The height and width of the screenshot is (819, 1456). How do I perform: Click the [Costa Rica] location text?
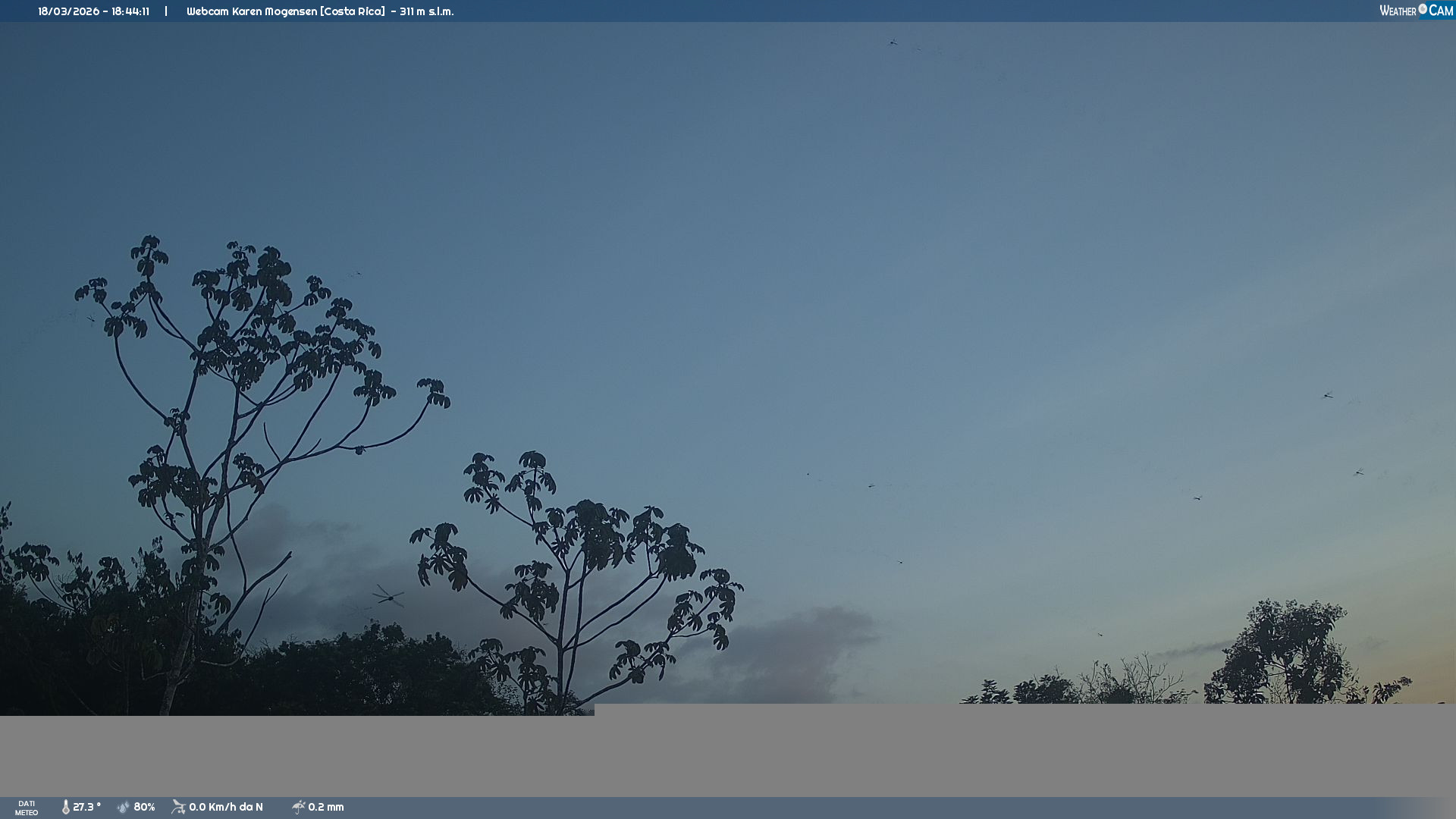coord(353,11)
